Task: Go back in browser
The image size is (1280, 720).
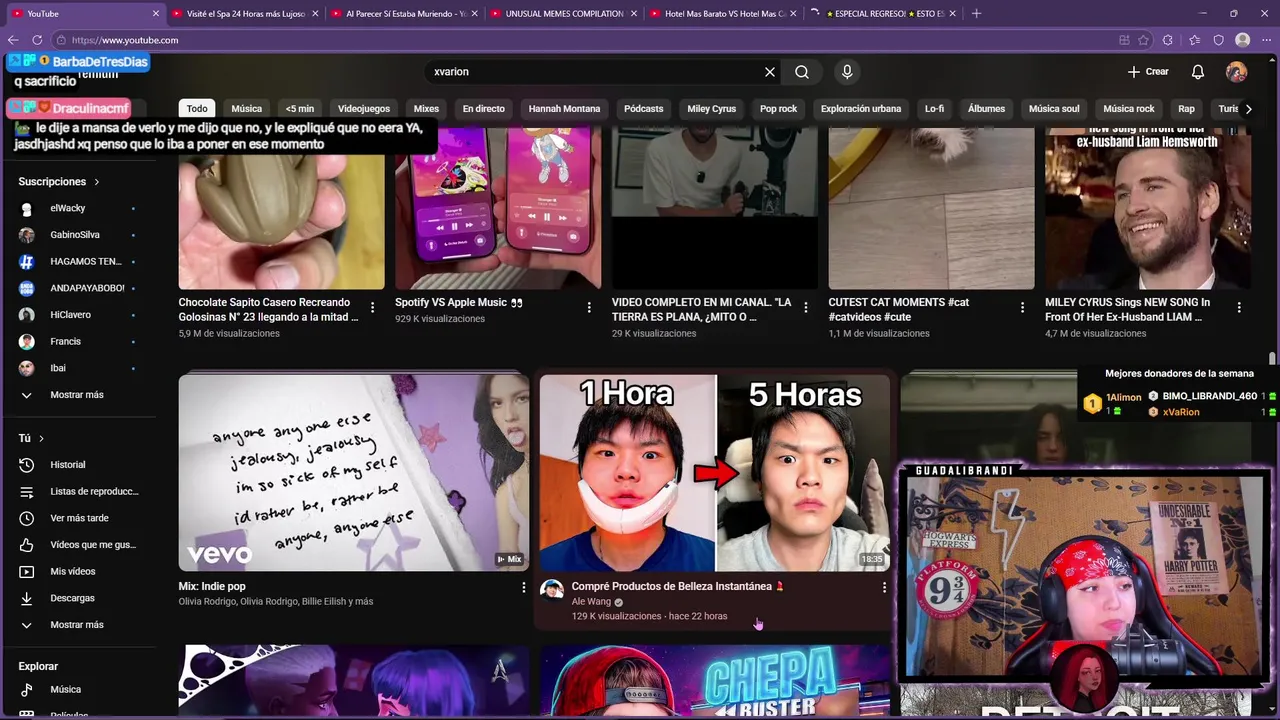Action: coord(13,40)
